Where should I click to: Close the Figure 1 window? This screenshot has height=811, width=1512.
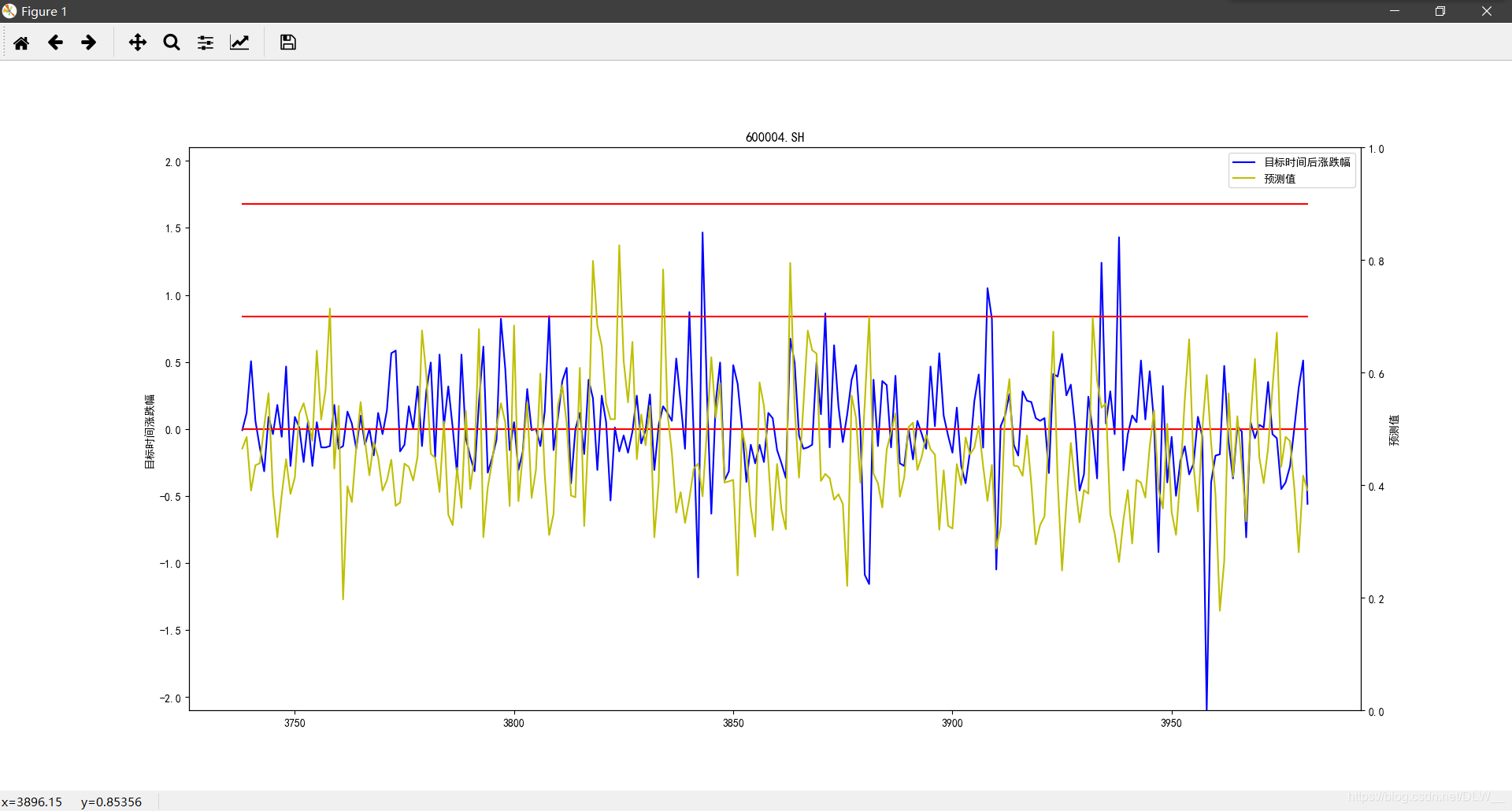(x=1487, y=11)
